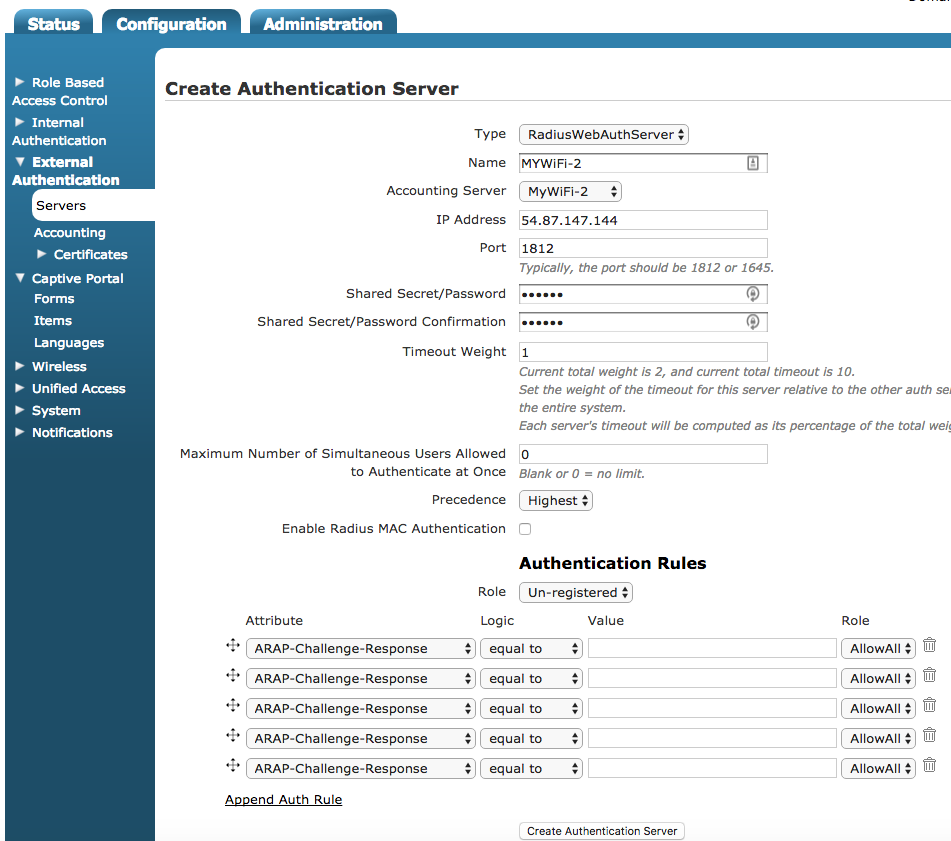
Task: Delete the third authentication rule row
Action: 929,705
